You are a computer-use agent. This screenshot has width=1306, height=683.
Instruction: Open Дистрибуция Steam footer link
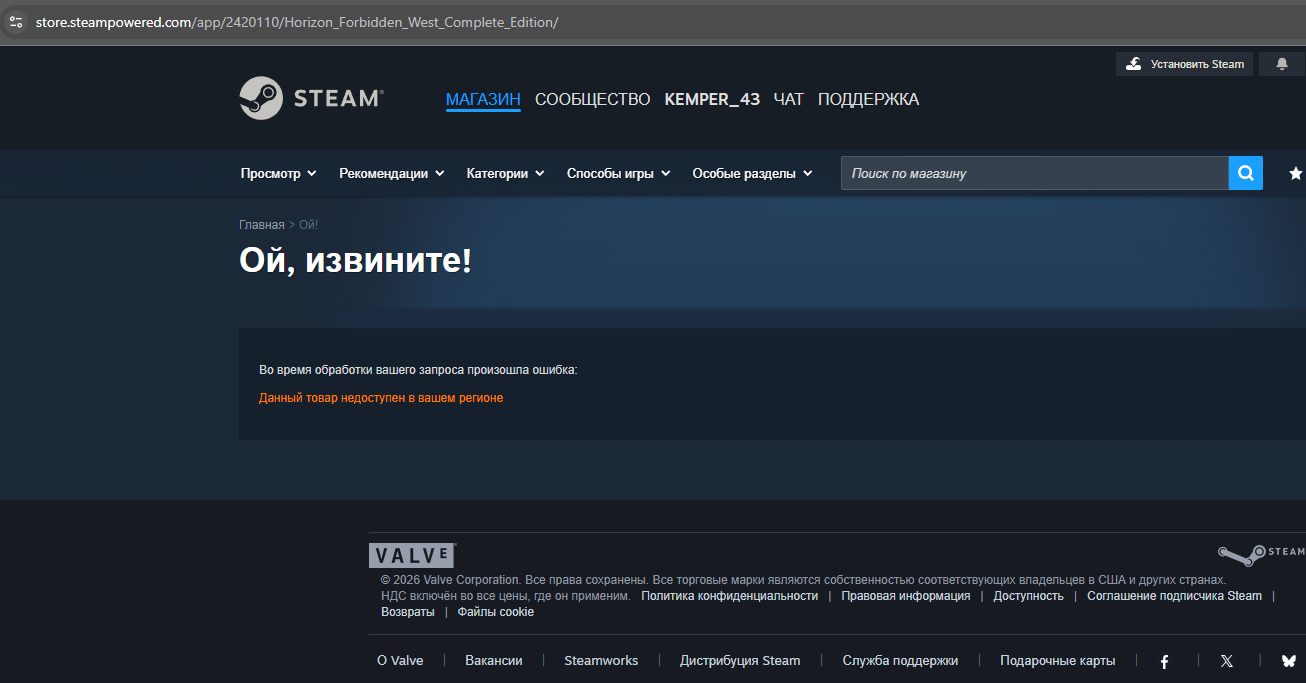coord(740,660)
